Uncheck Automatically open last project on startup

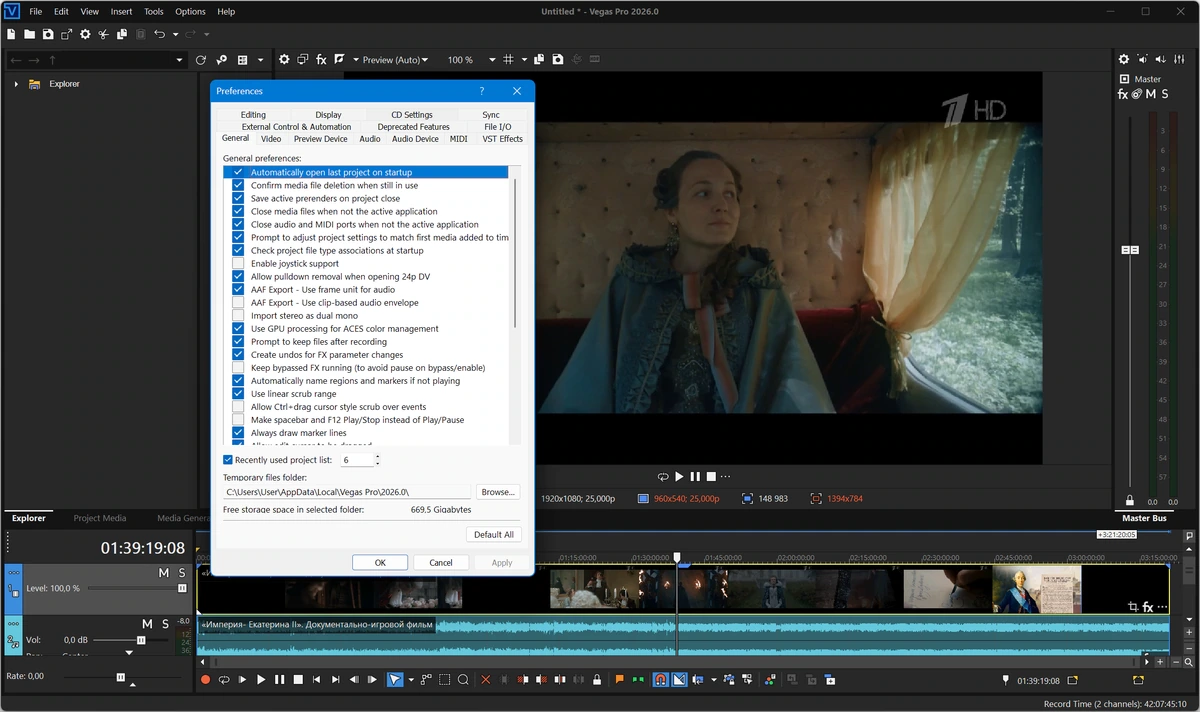pos(238,172)
